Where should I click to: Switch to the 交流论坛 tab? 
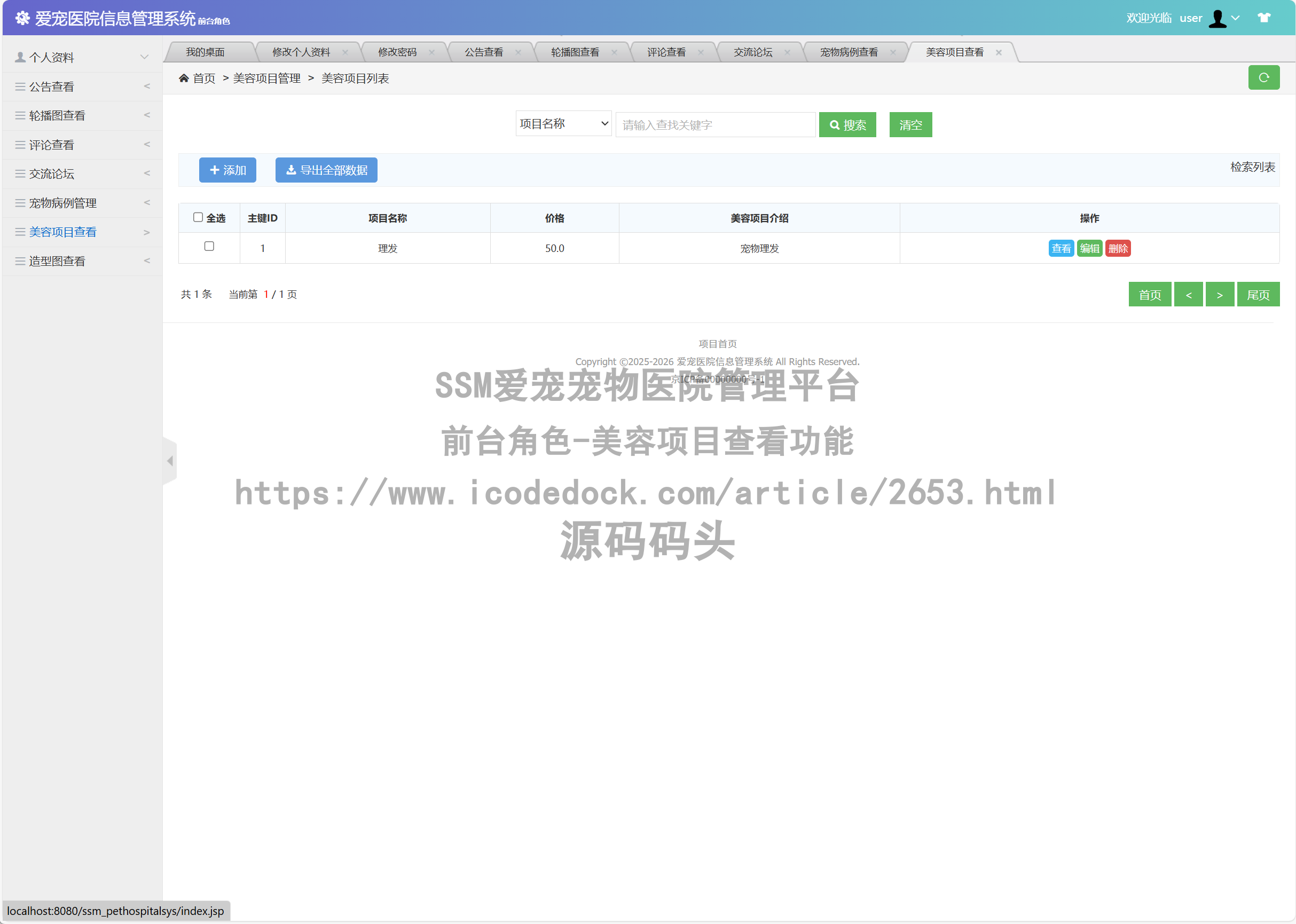752,52
